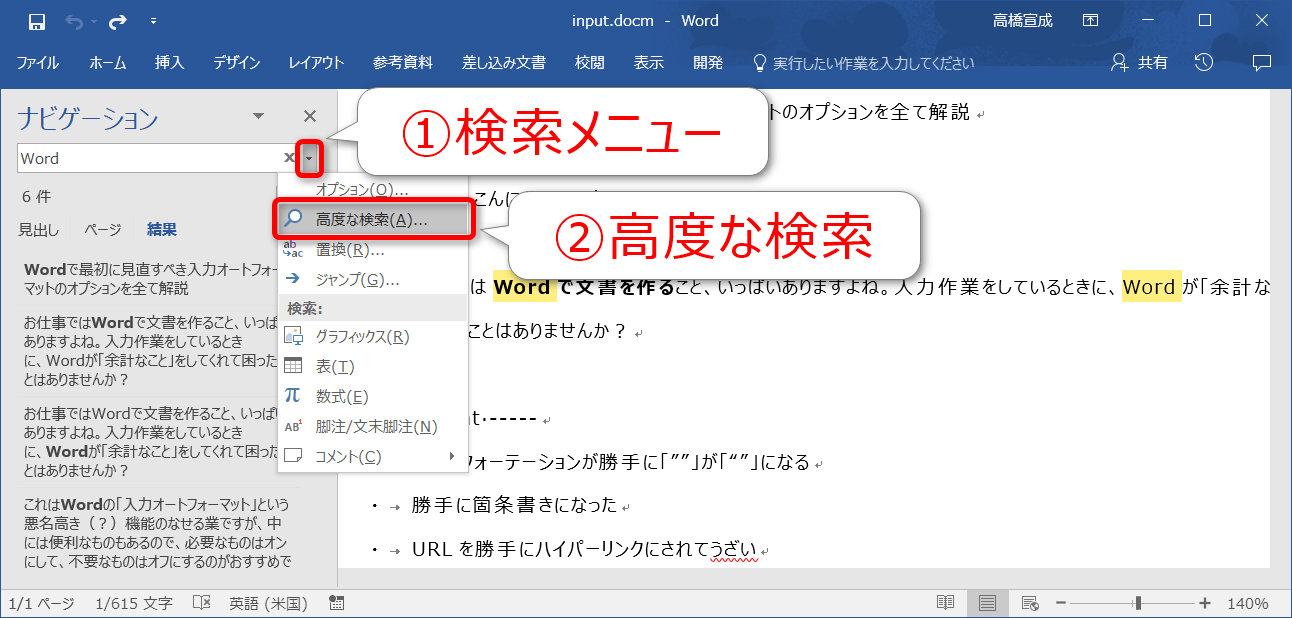Click language indicator 英語 (米国)
This screenshot has width=1292, height=618.
click(268, 603)
